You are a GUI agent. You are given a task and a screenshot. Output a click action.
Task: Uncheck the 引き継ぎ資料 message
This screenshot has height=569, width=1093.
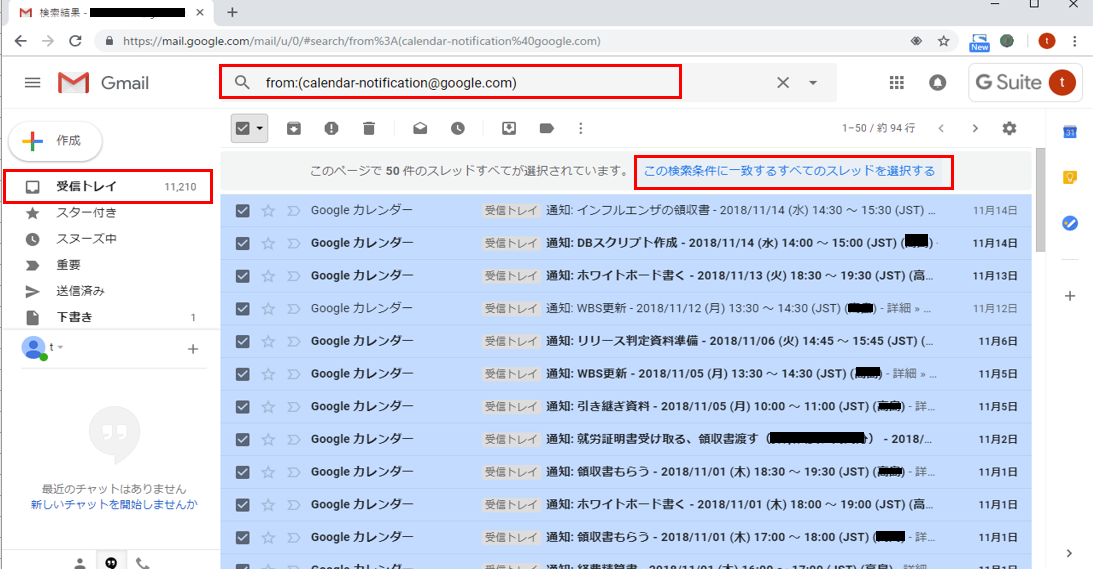click(x=243, y=407)
